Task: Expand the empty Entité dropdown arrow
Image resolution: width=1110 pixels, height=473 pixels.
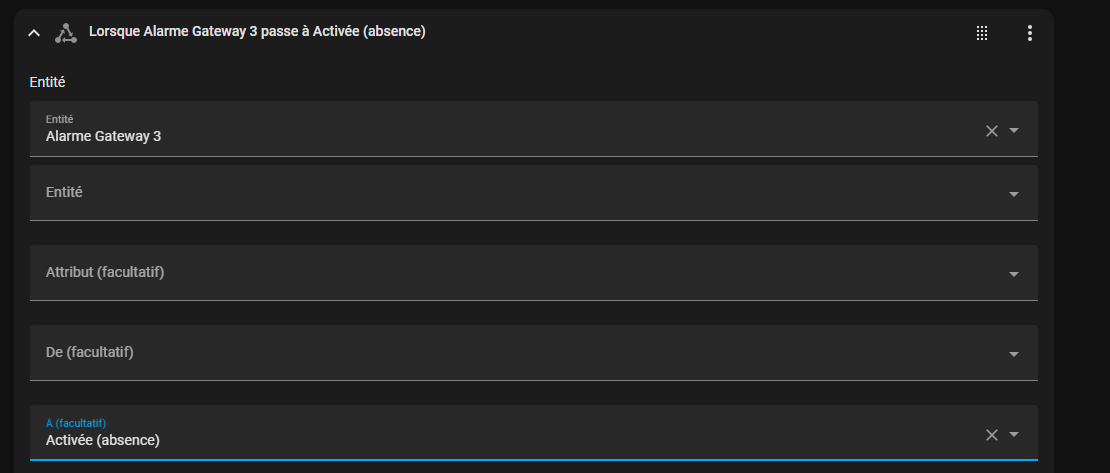Action: tap(1014, 194)
